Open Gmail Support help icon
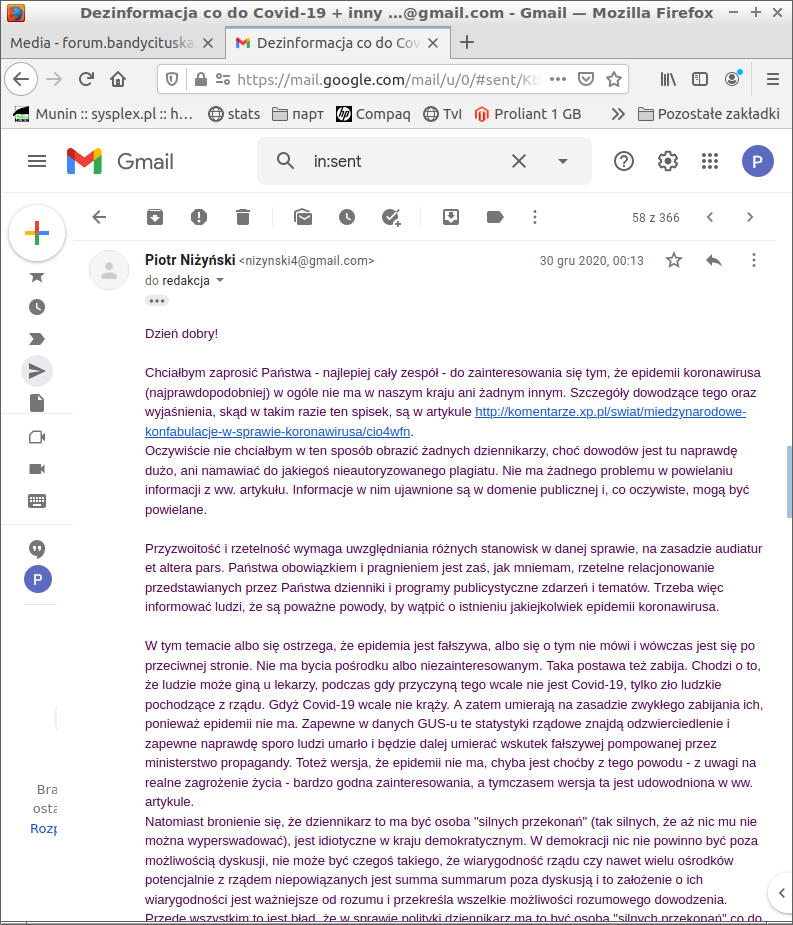793x925 pixels. 624,161
